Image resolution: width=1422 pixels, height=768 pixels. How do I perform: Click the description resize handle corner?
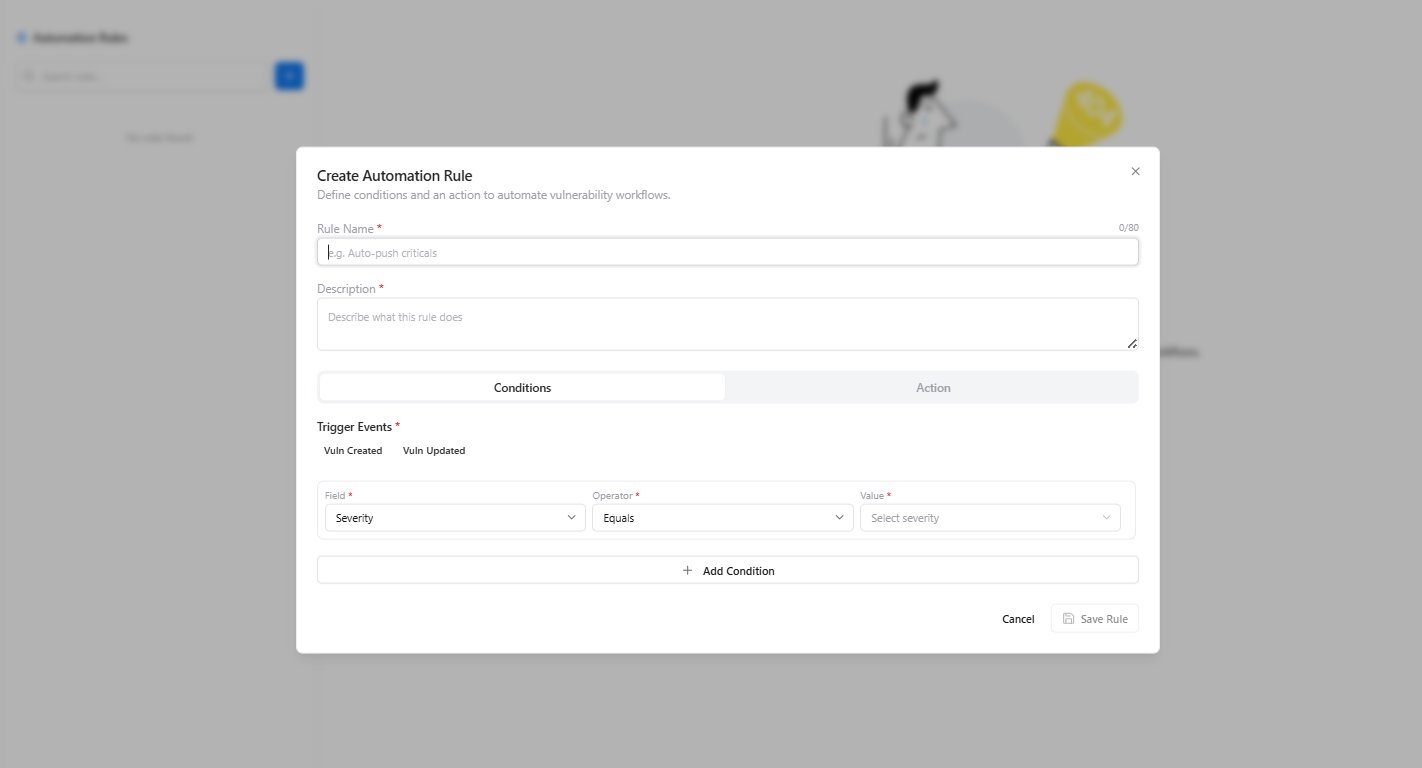click(1132, 344)
